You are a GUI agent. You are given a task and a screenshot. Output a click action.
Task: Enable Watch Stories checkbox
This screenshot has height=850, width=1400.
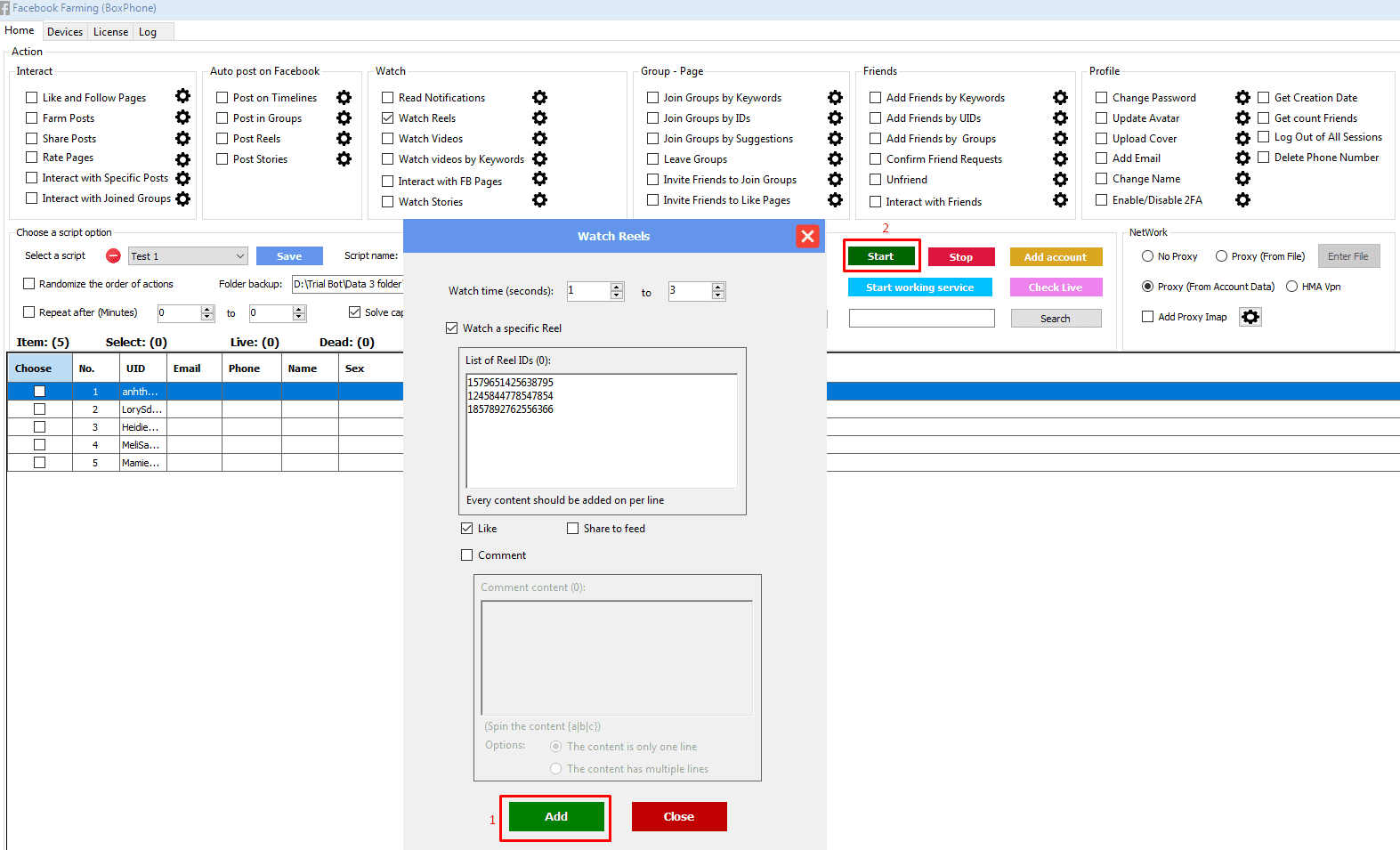pos(387,201)
